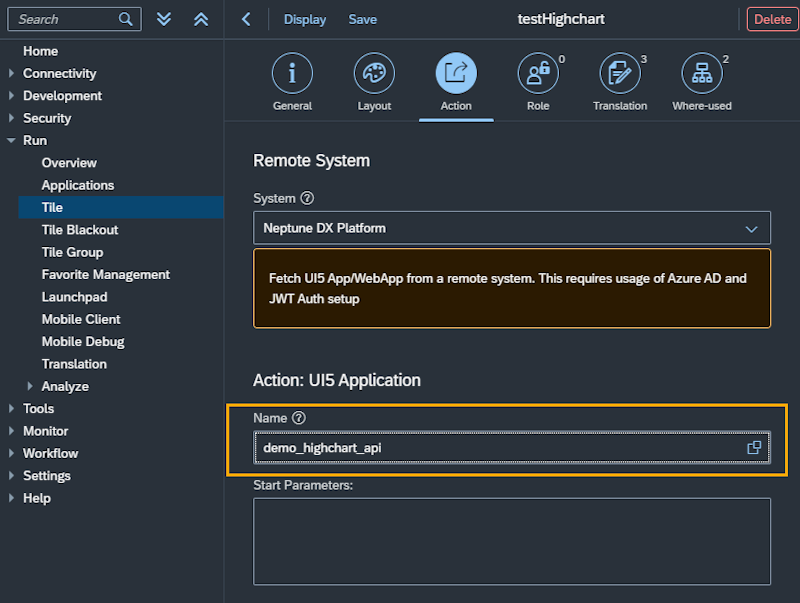Click the search magnifier icon

[x=125, y=19]
